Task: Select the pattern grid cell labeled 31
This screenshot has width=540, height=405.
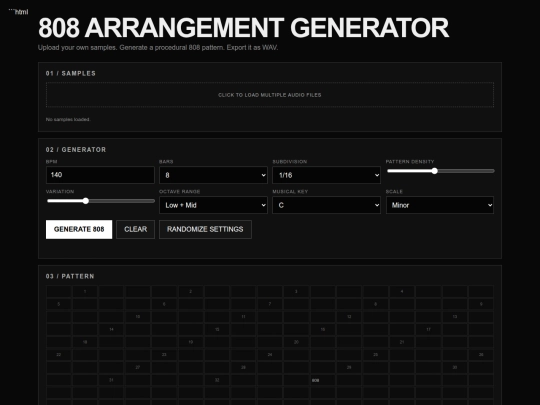Action: coord(112,380)
